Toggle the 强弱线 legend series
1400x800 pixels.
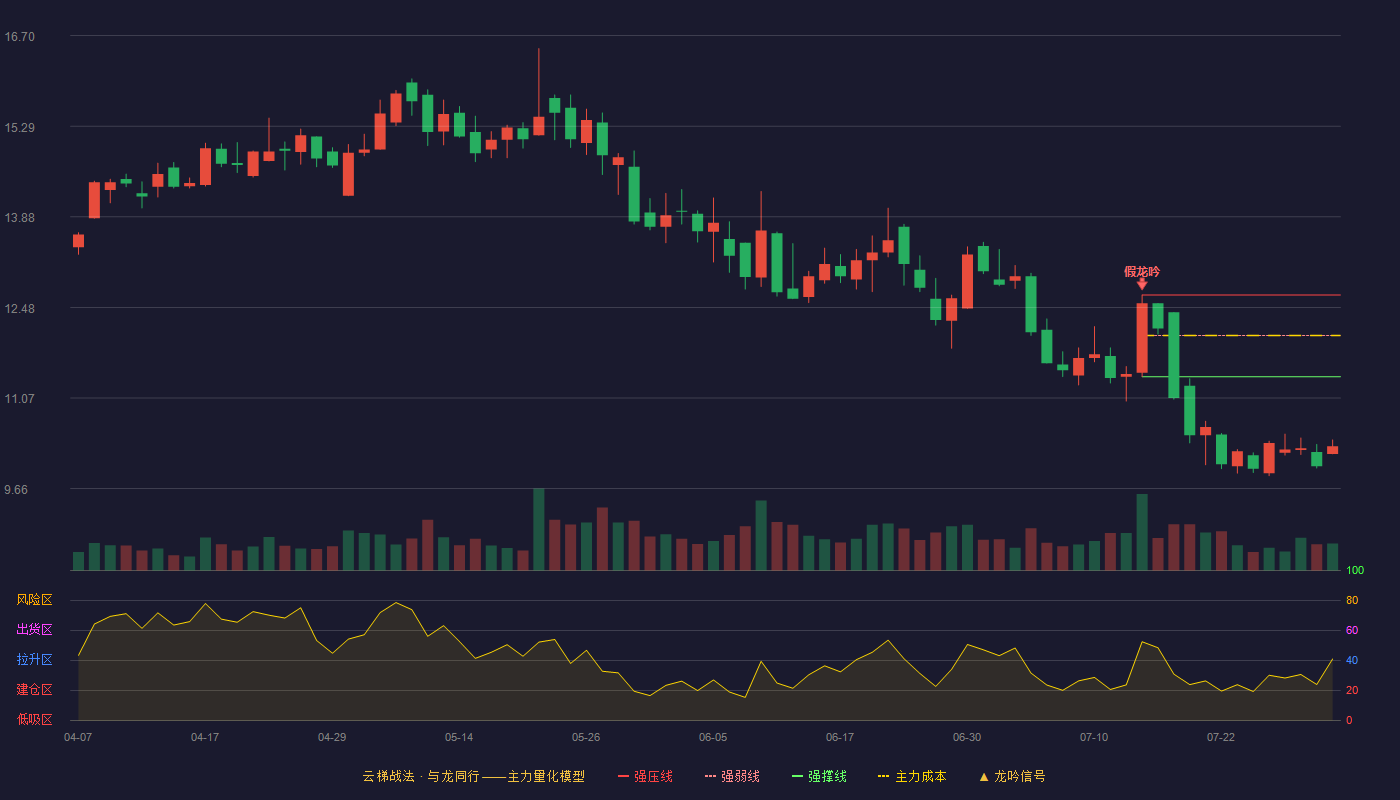click(732, 776)
